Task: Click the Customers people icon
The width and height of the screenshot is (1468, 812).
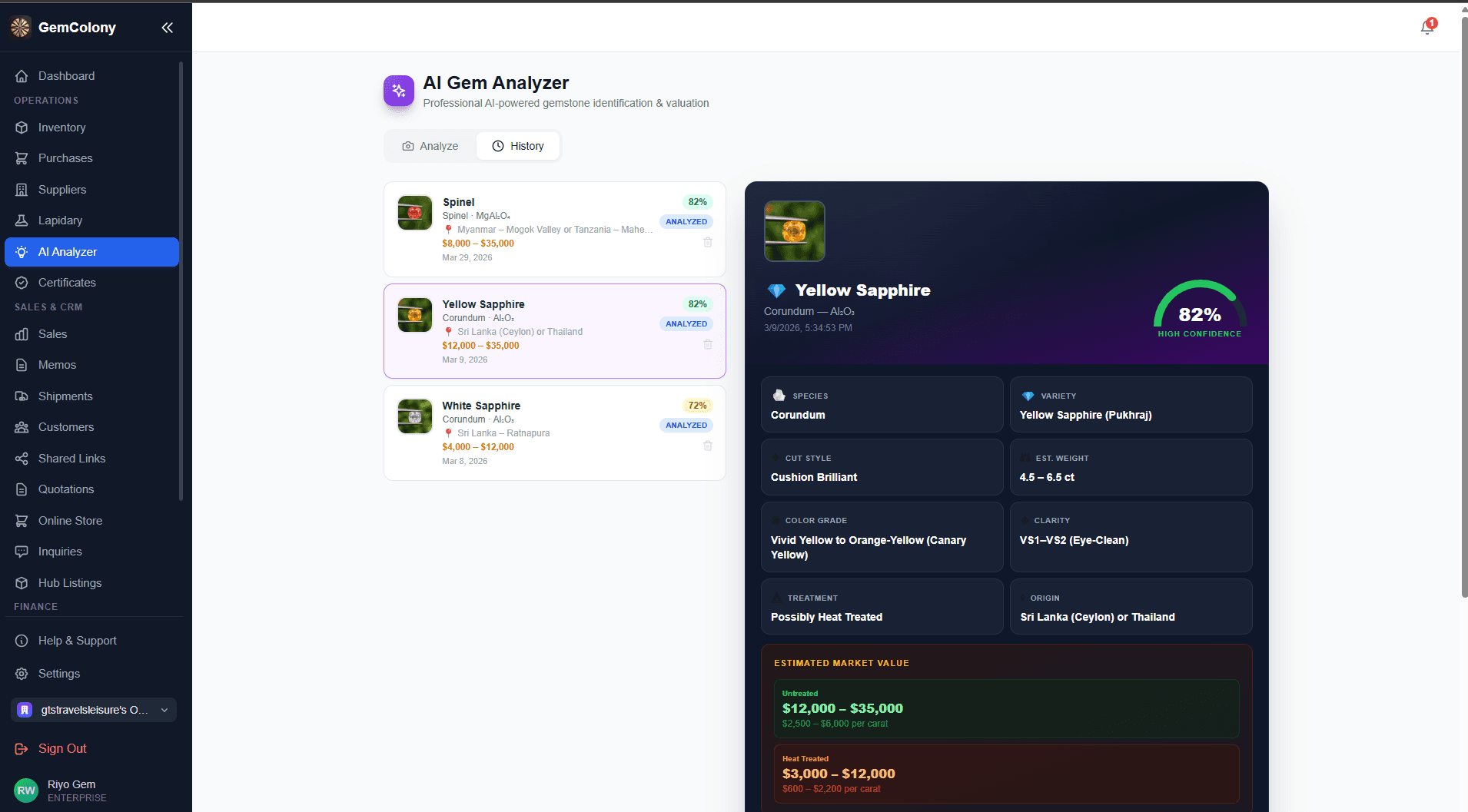Action: click(x=22, y=427)
